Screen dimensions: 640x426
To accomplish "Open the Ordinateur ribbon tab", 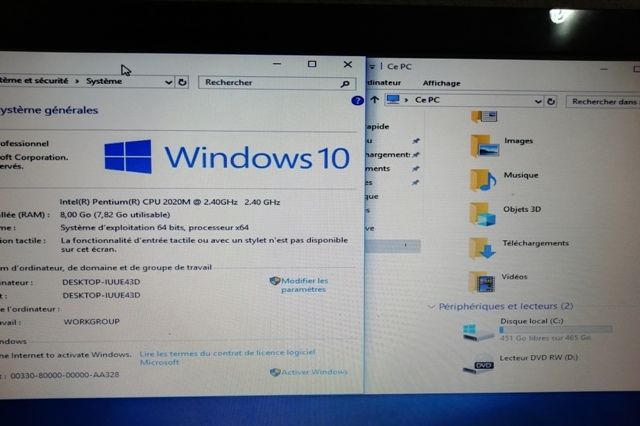I will 384,82.
